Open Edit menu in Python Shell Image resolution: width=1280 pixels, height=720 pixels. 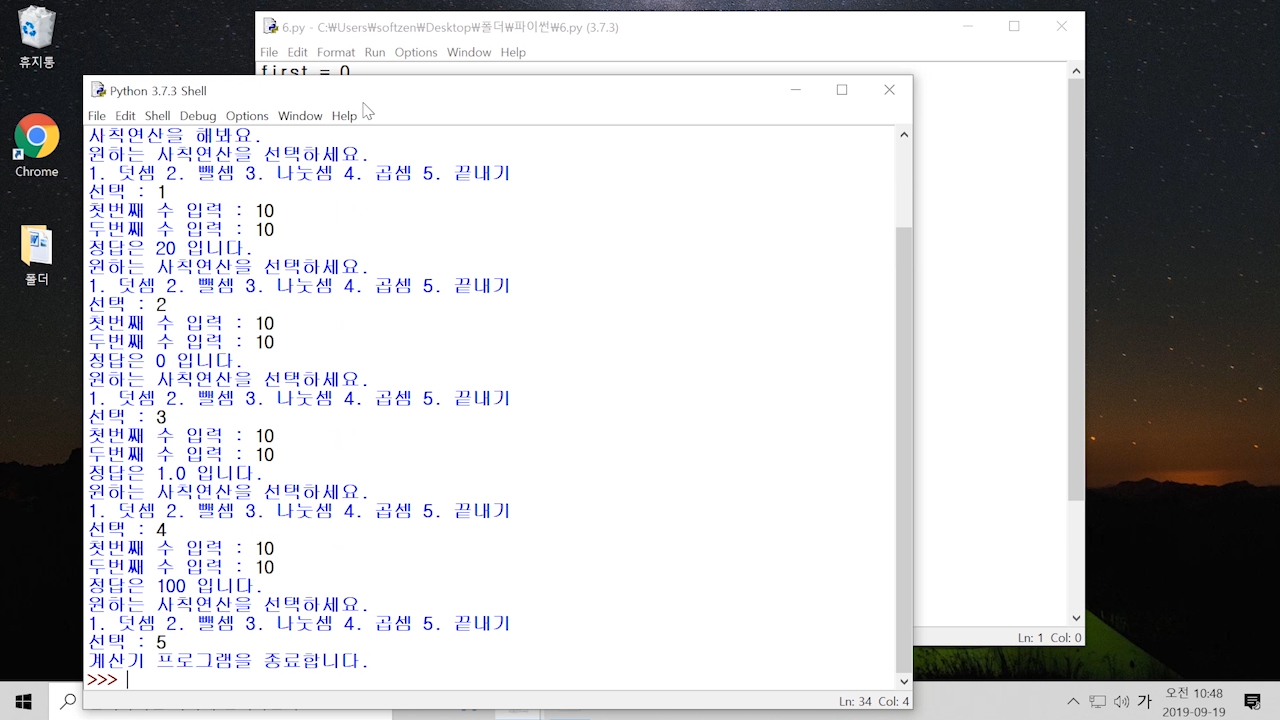coord(125,116)
